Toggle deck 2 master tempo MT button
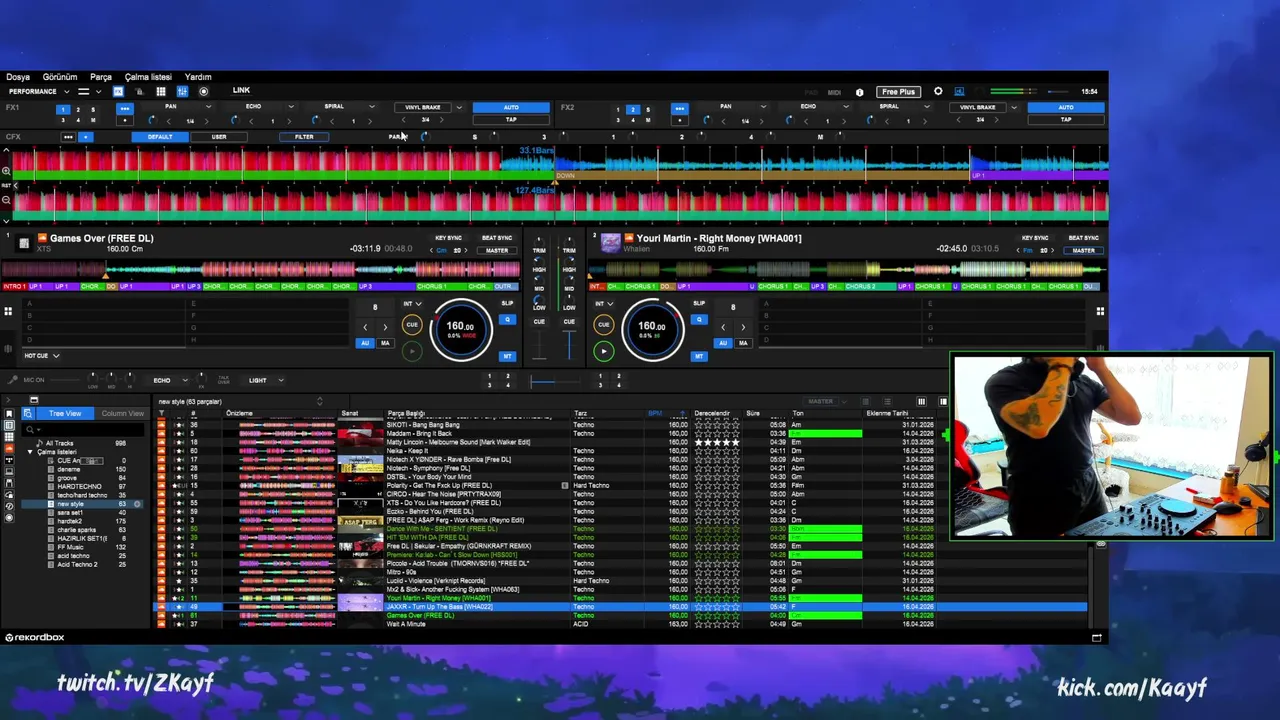This screenshot has width=1280, height=720. (698, 356)
